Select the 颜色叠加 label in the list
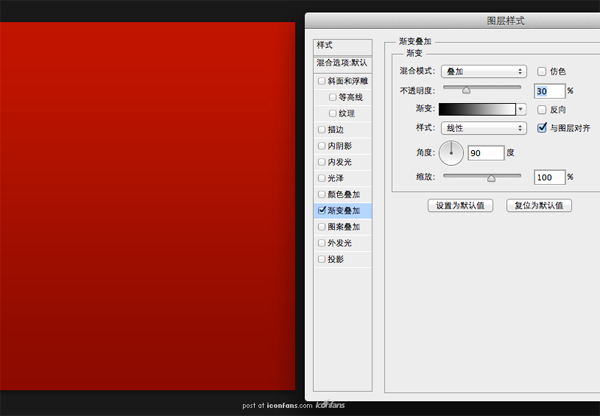 coord(344,194)
